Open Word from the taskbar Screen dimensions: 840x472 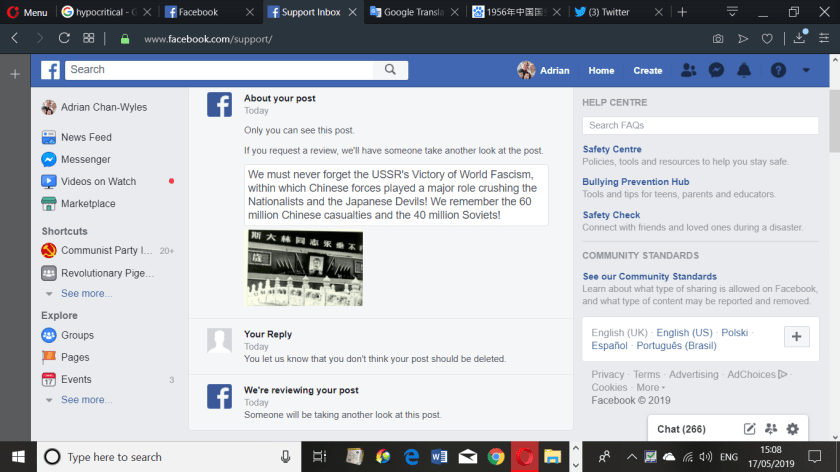click(x=439, y=457)
